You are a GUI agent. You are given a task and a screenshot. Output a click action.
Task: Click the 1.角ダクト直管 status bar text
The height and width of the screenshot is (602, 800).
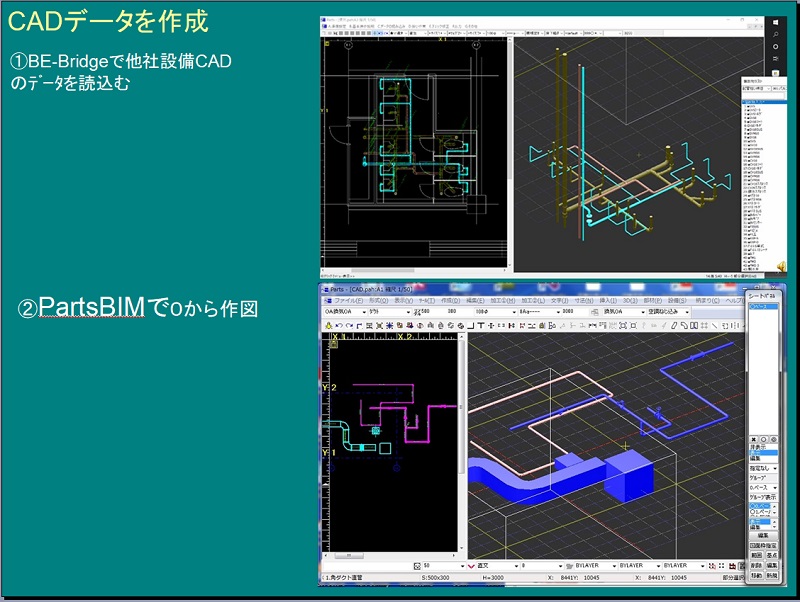[x=344, y=578]
